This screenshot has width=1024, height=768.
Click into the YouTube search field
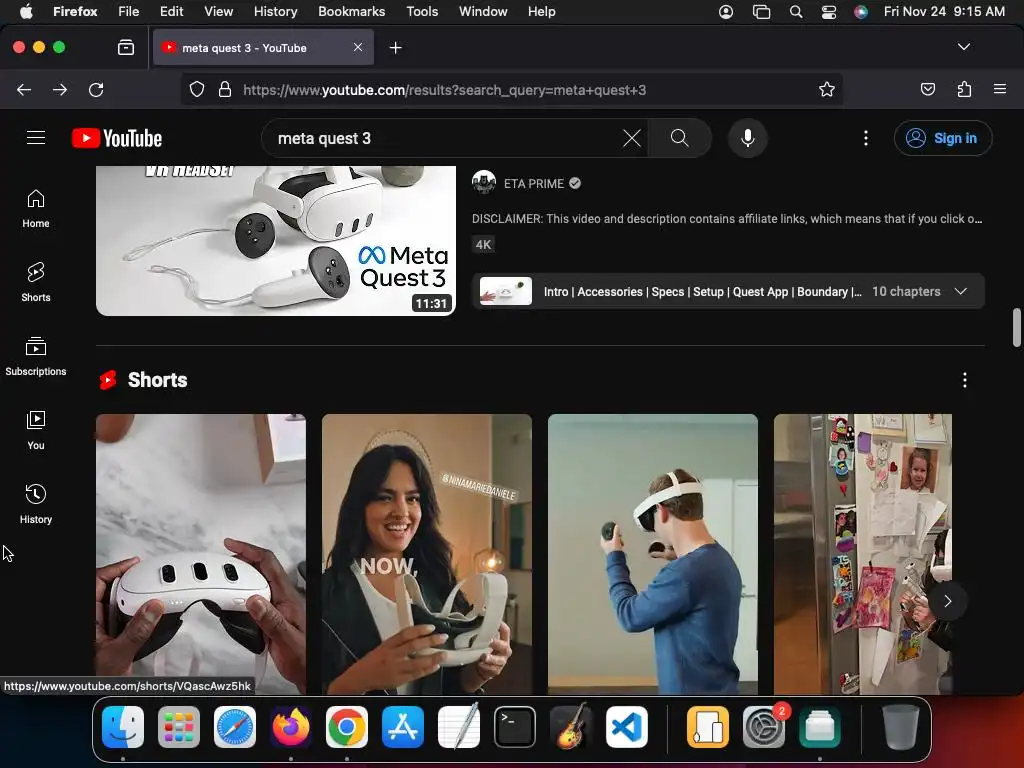point(444,138)
